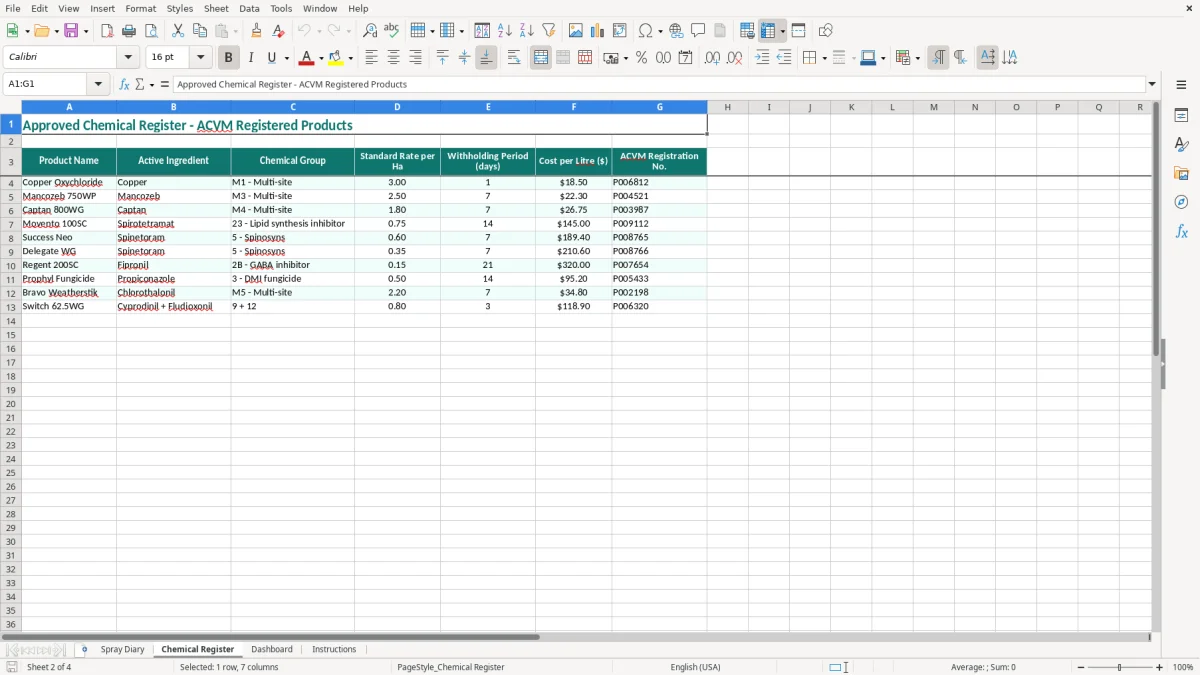This screenshot has width=1200, height=675.
Task: Select Clone Formatting paintbrush
Action: 257,31
